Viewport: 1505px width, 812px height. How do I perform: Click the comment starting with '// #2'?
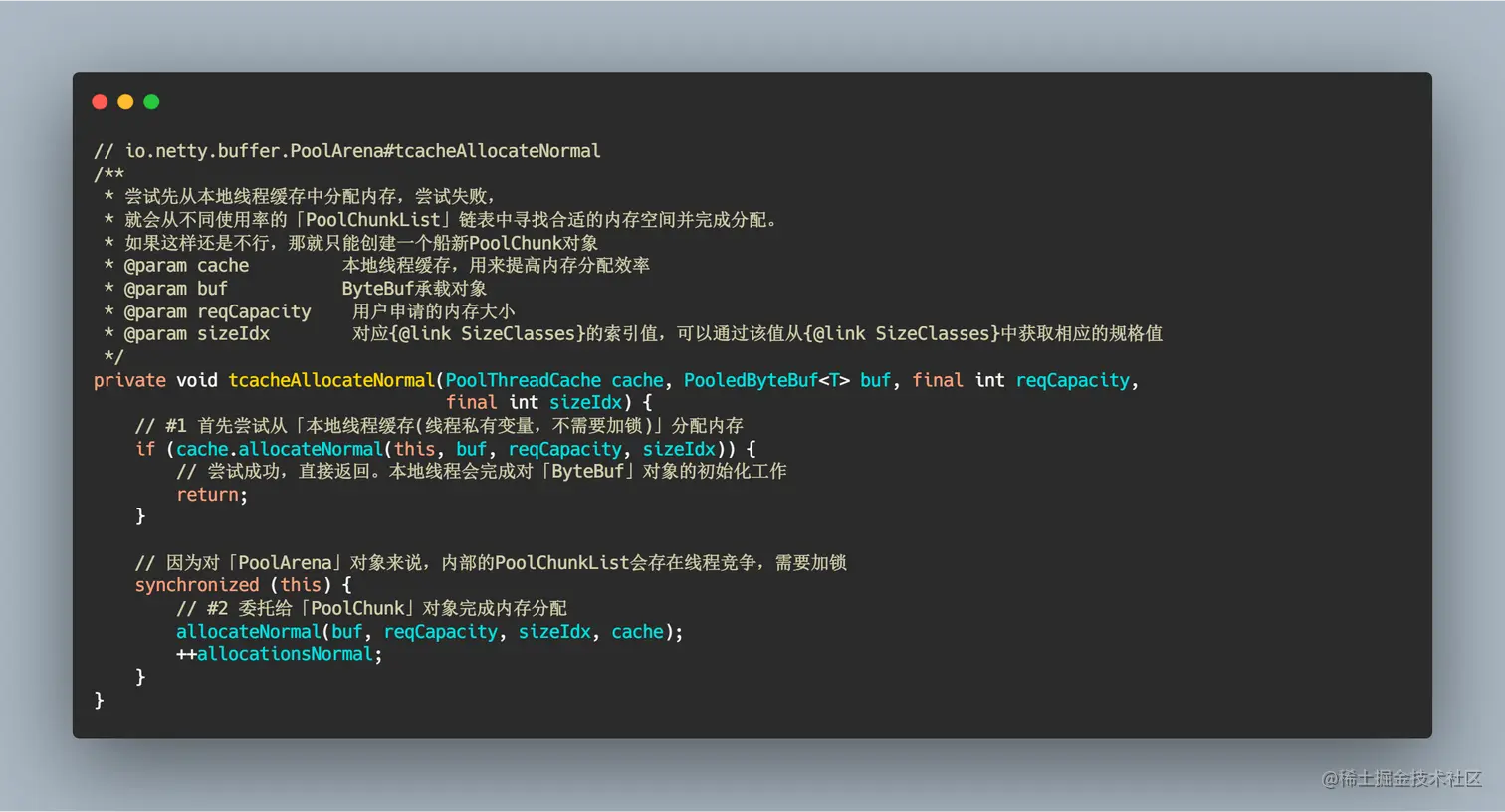371,608
